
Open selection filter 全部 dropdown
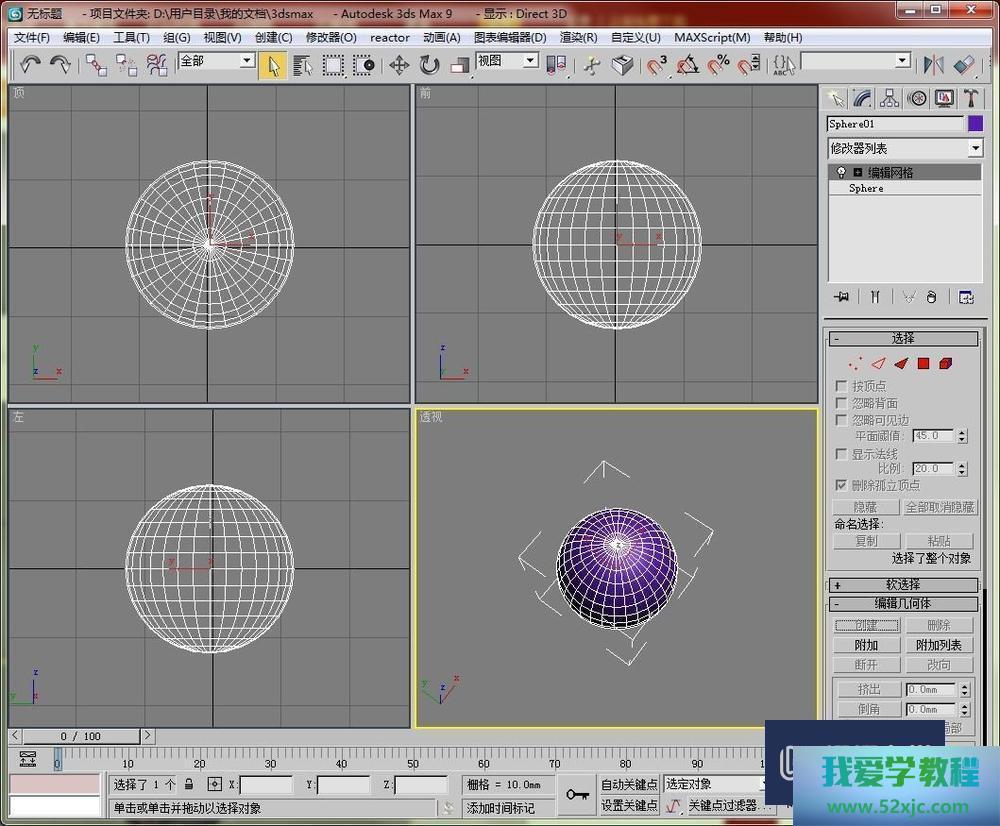pyautogui.click(x=216, y=62)
